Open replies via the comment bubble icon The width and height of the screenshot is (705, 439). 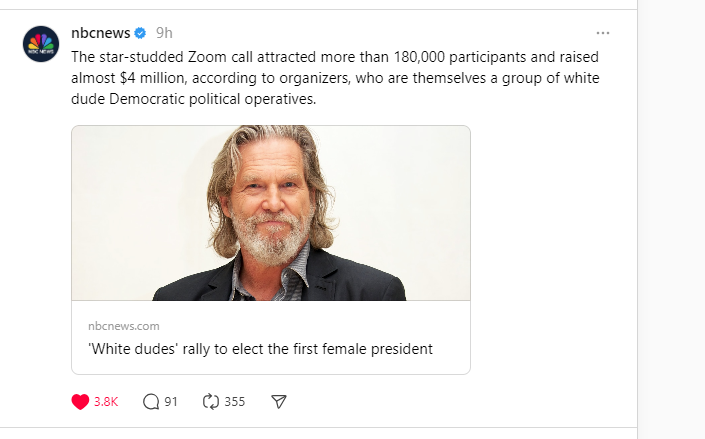(151, 401)
